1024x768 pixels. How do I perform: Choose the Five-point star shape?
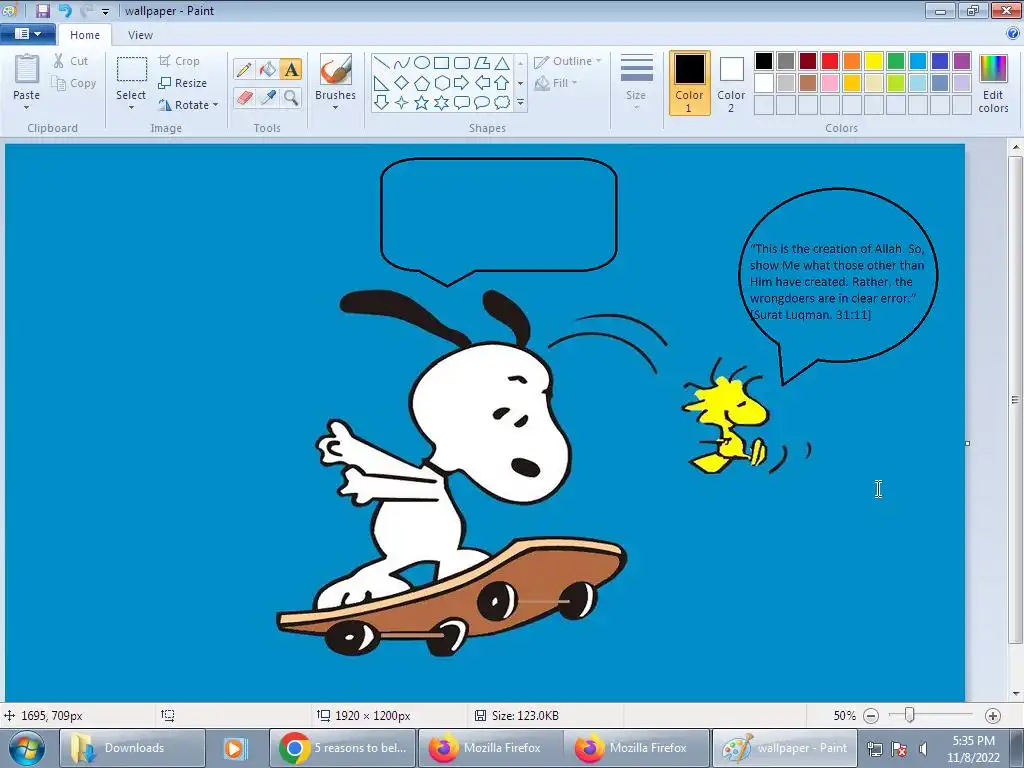point(422,103)
